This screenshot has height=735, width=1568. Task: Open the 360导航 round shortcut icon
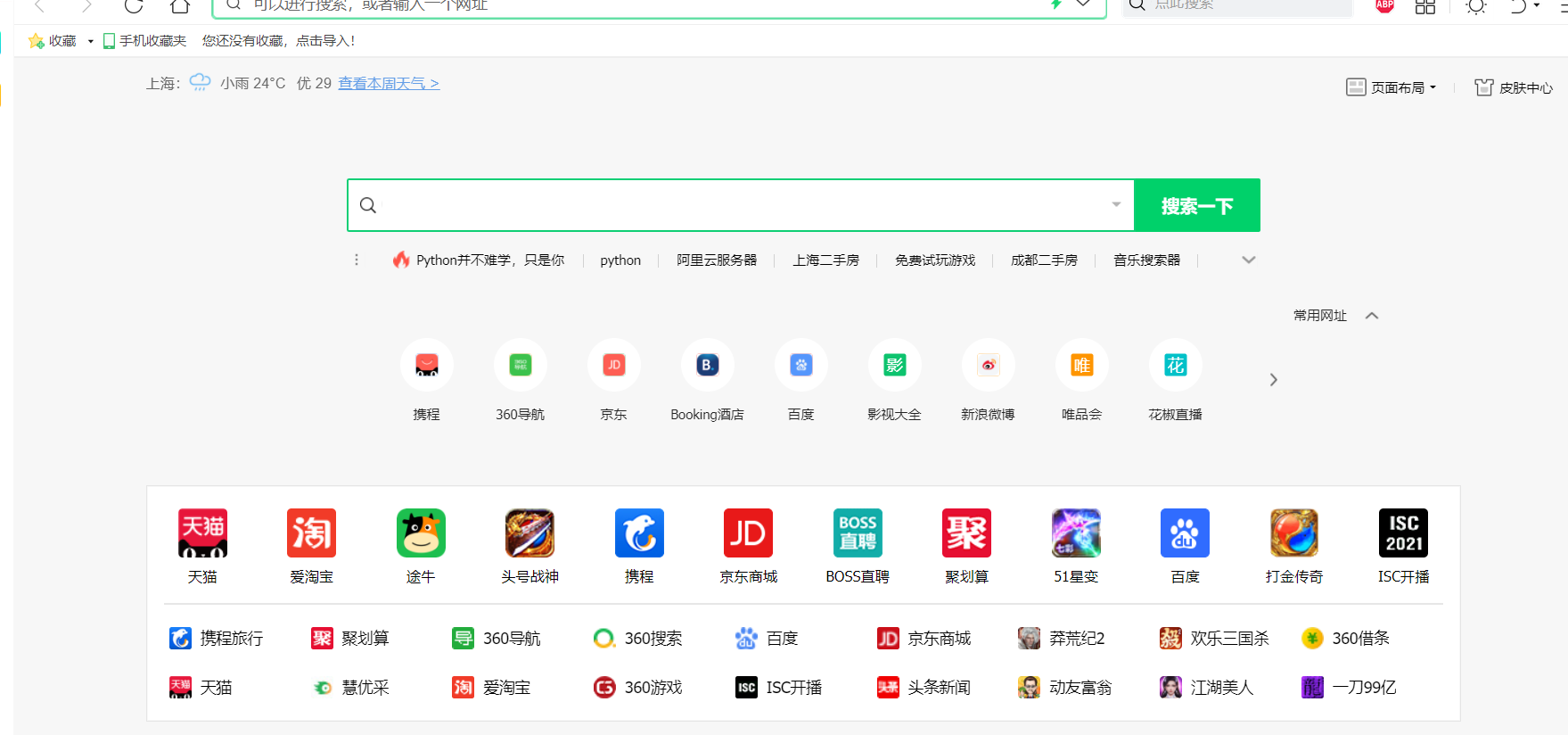(521, 365)
